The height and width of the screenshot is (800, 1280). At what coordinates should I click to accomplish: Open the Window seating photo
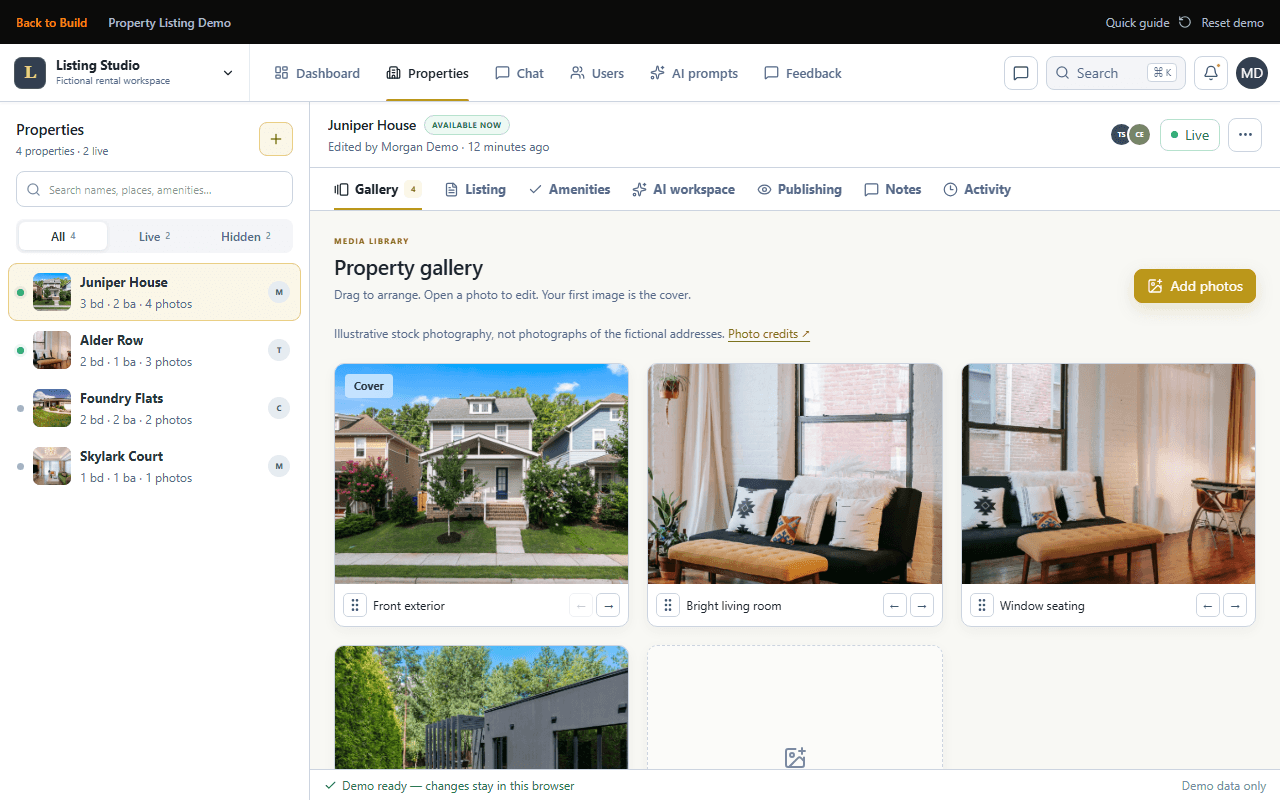click(1109, 474)
